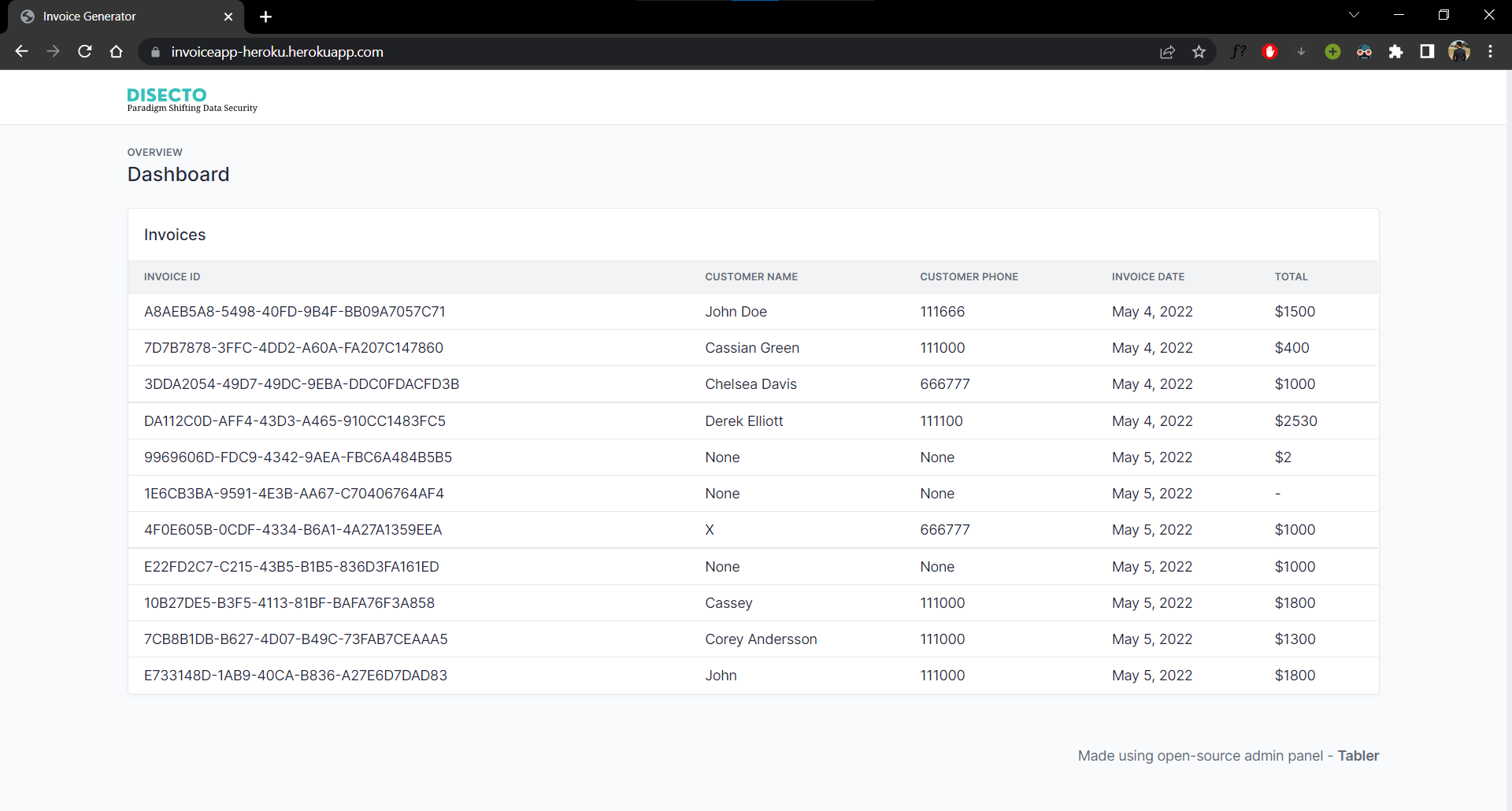Viewport: 1512px width, 811px height.
Task: Open the browser Downloads icon
Action: (x=1300, y=51)
